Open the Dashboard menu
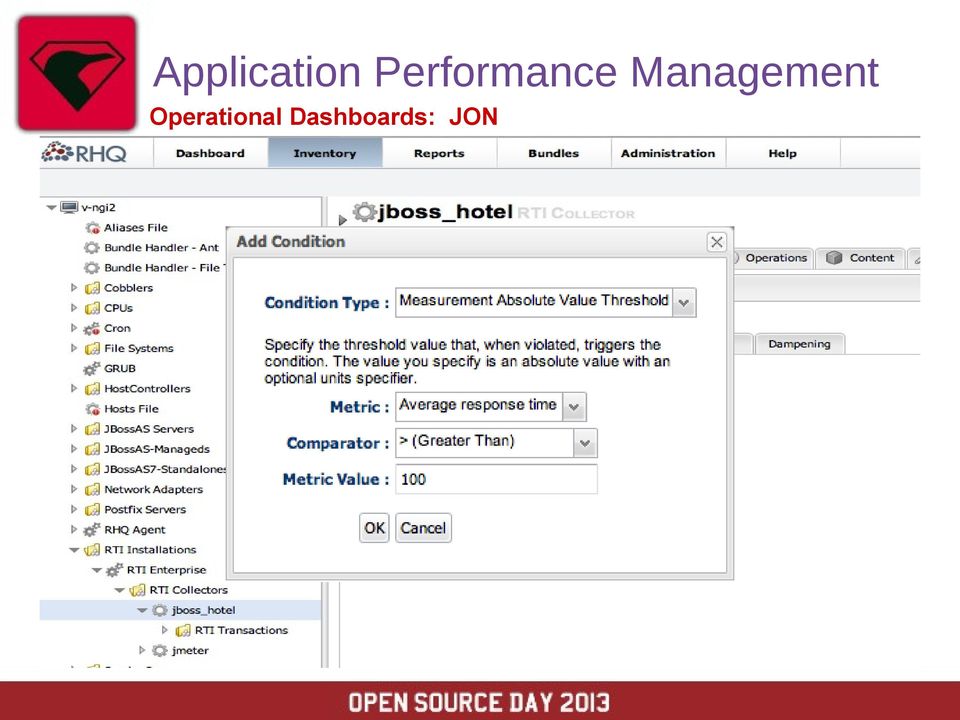This screenshot has width=960, height=720. click(210, 153)
